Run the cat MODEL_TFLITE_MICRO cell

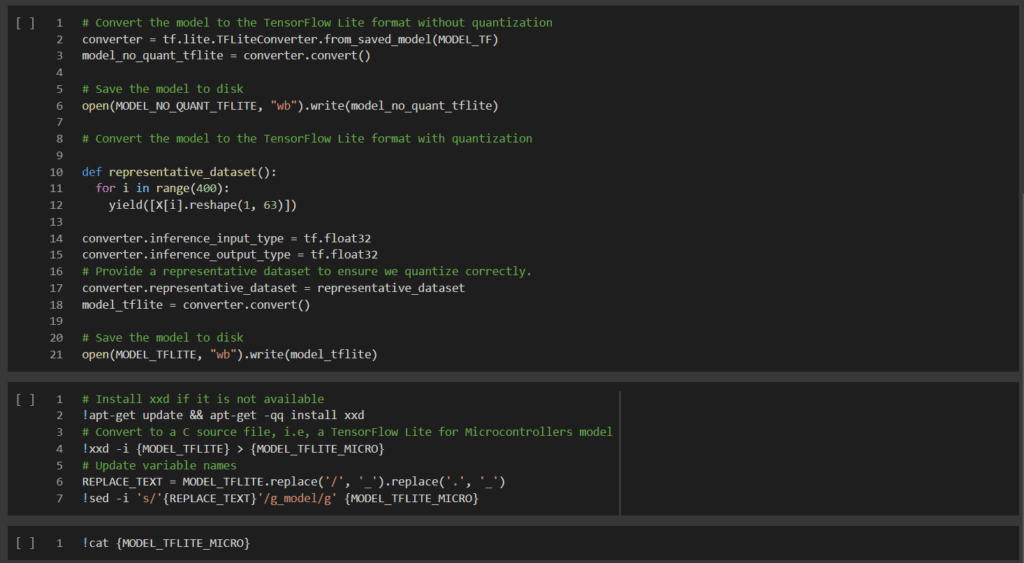coord(25,543)
